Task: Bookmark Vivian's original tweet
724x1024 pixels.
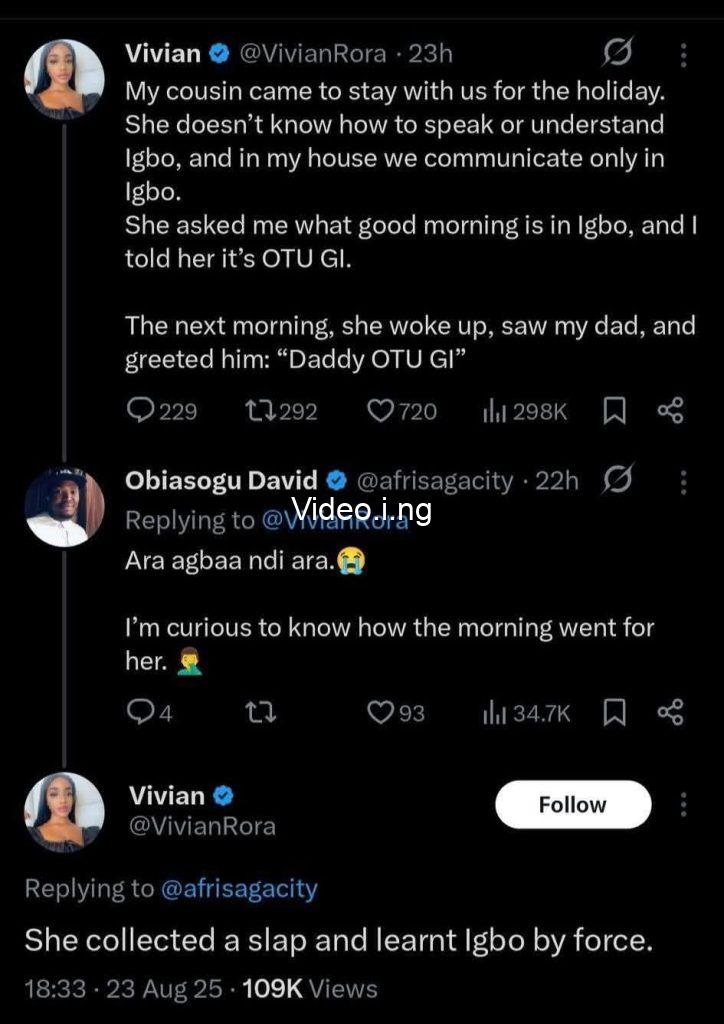Action: [x=615, y=411]
